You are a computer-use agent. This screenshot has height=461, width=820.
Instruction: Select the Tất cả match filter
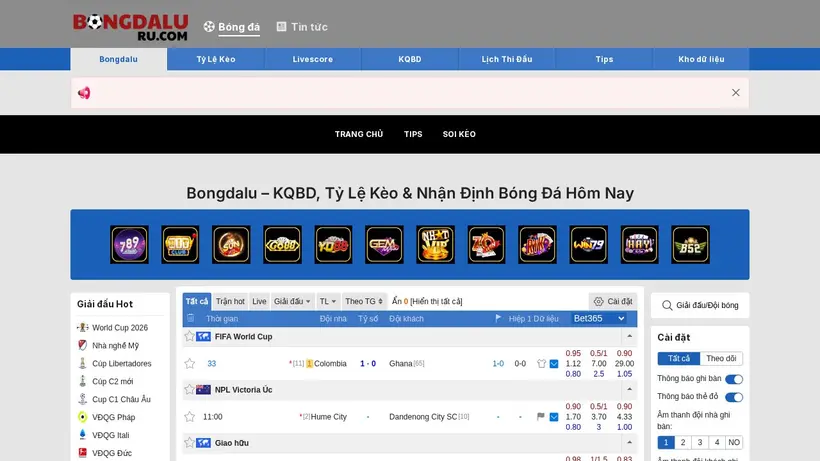[x=197, y=302]
